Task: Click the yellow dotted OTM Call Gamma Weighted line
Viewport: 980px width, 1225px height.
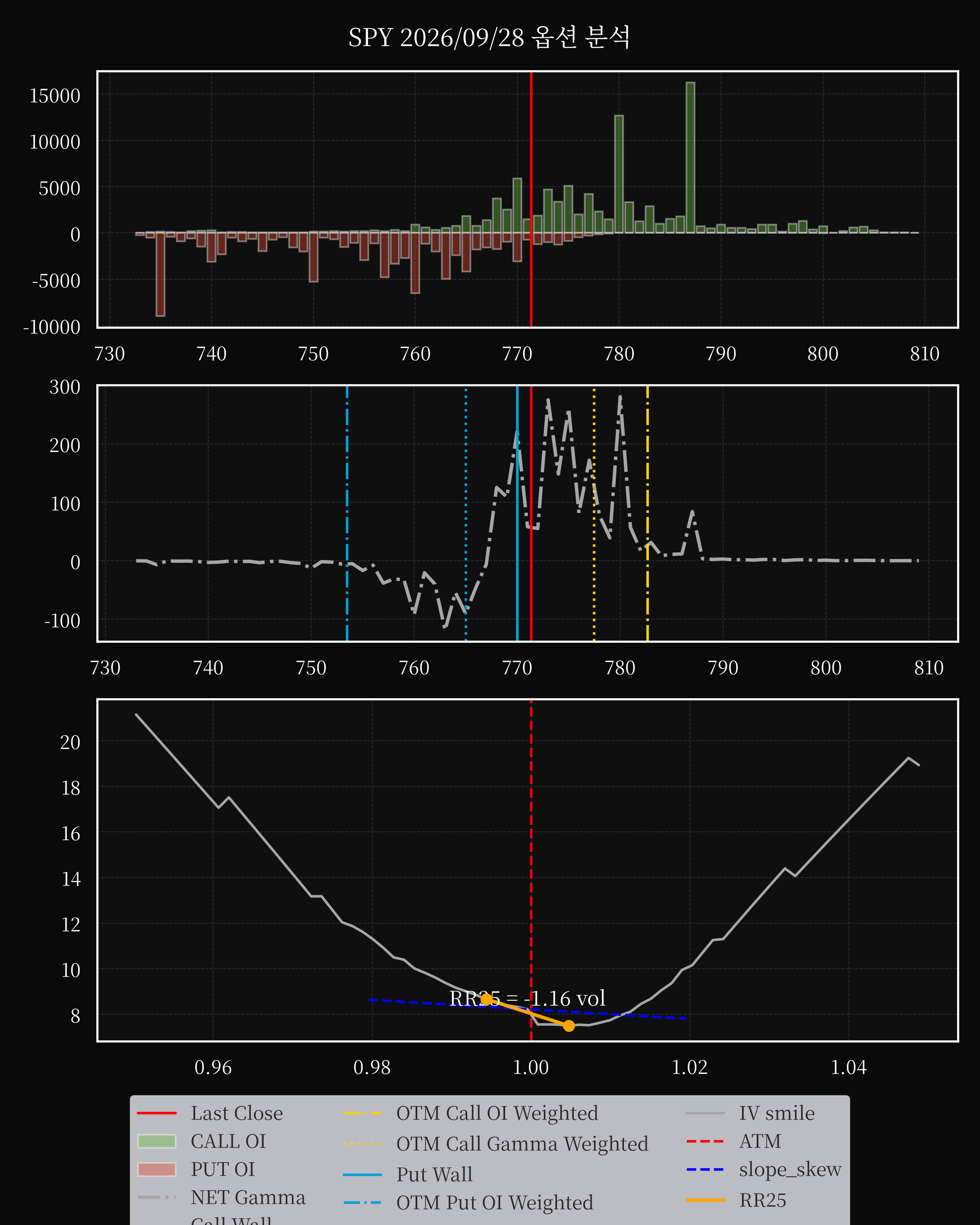Action: point(594,513)
